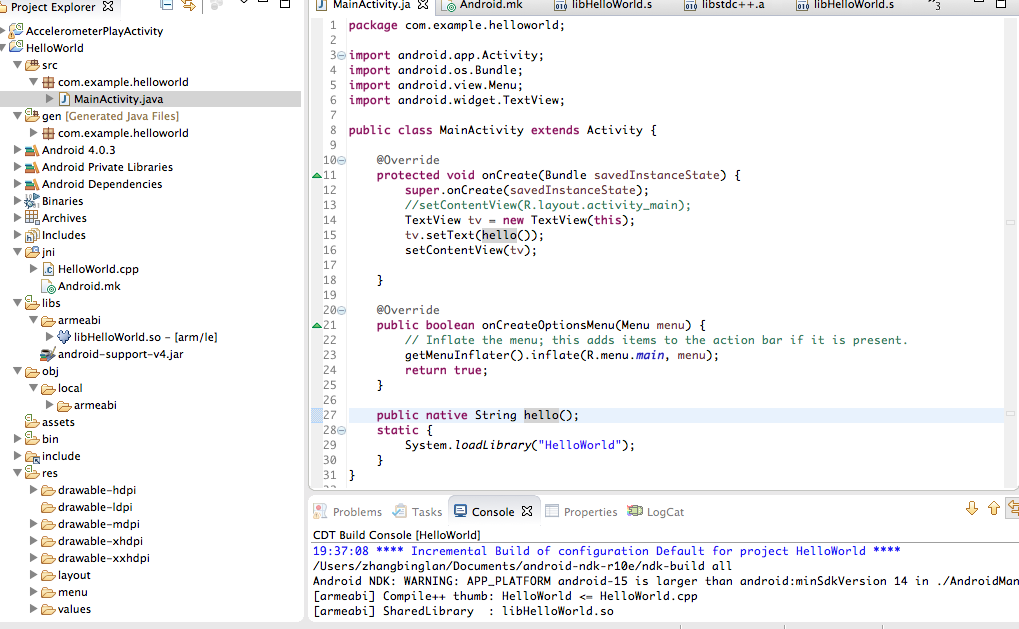The height and width of the screenshot is (629, 1019).
Task: Click the jni folder icon
Action: (32, 251)
